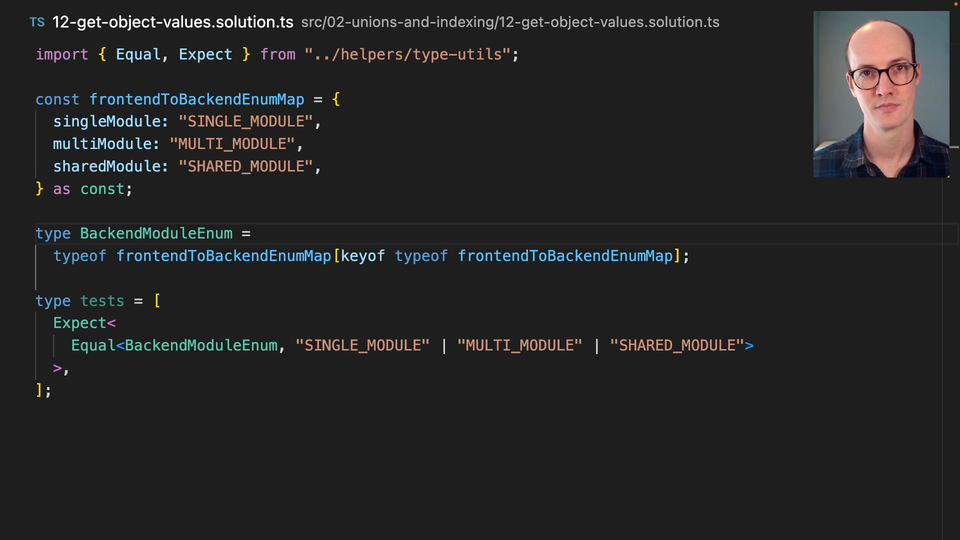960x540 pixels.
Task: Click Expect in the import statement
Action: pos(205,54)
